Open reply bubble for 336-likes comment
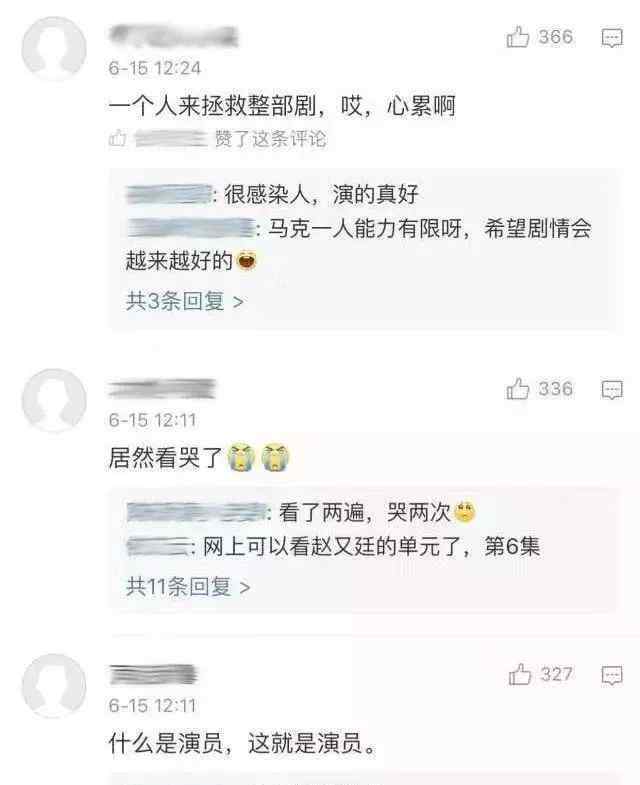 (x=612, y=389)
